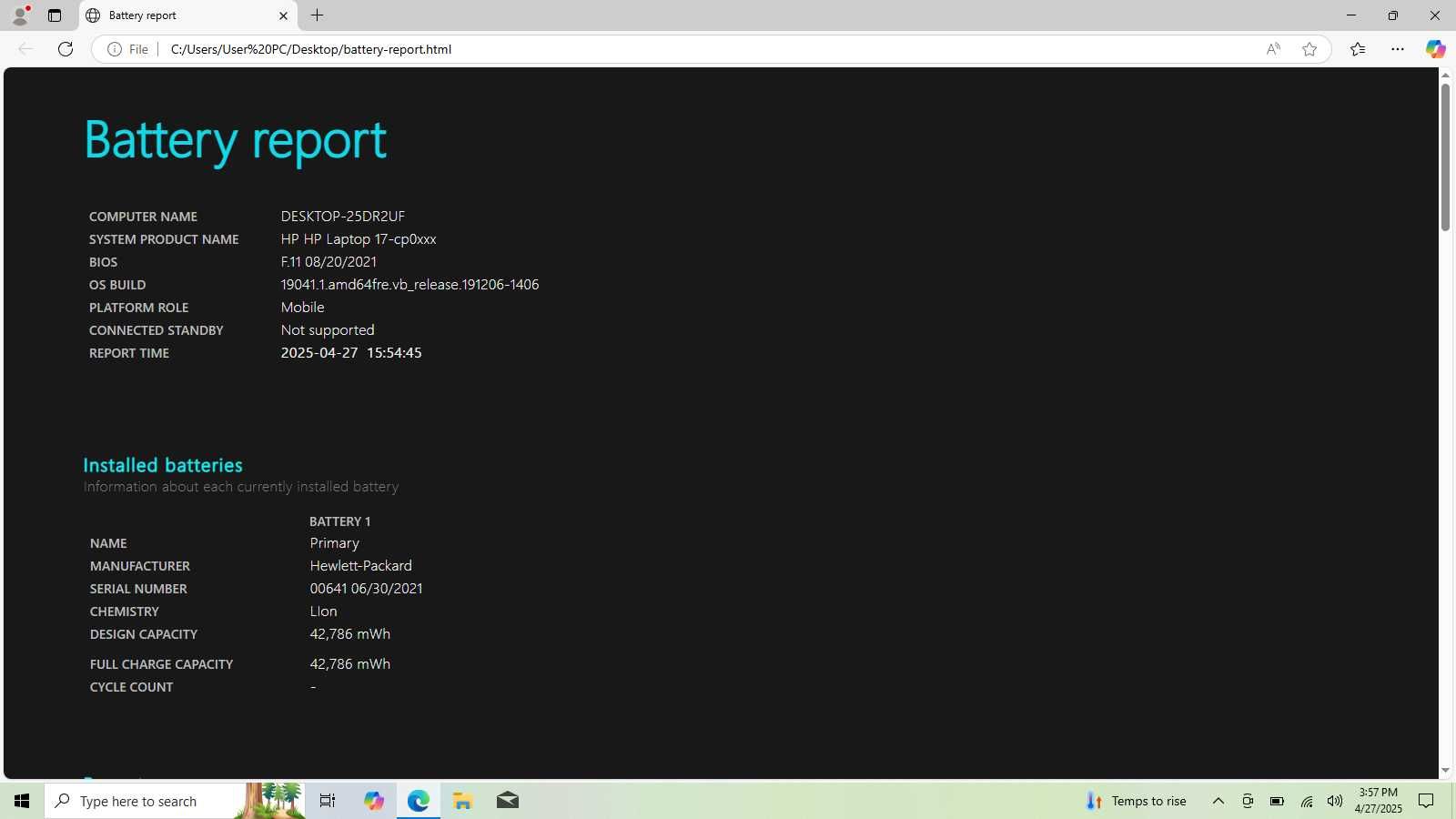Close the Battery report tab
The height and width of the screenshot is (819, 1456).
coord(283,15)
